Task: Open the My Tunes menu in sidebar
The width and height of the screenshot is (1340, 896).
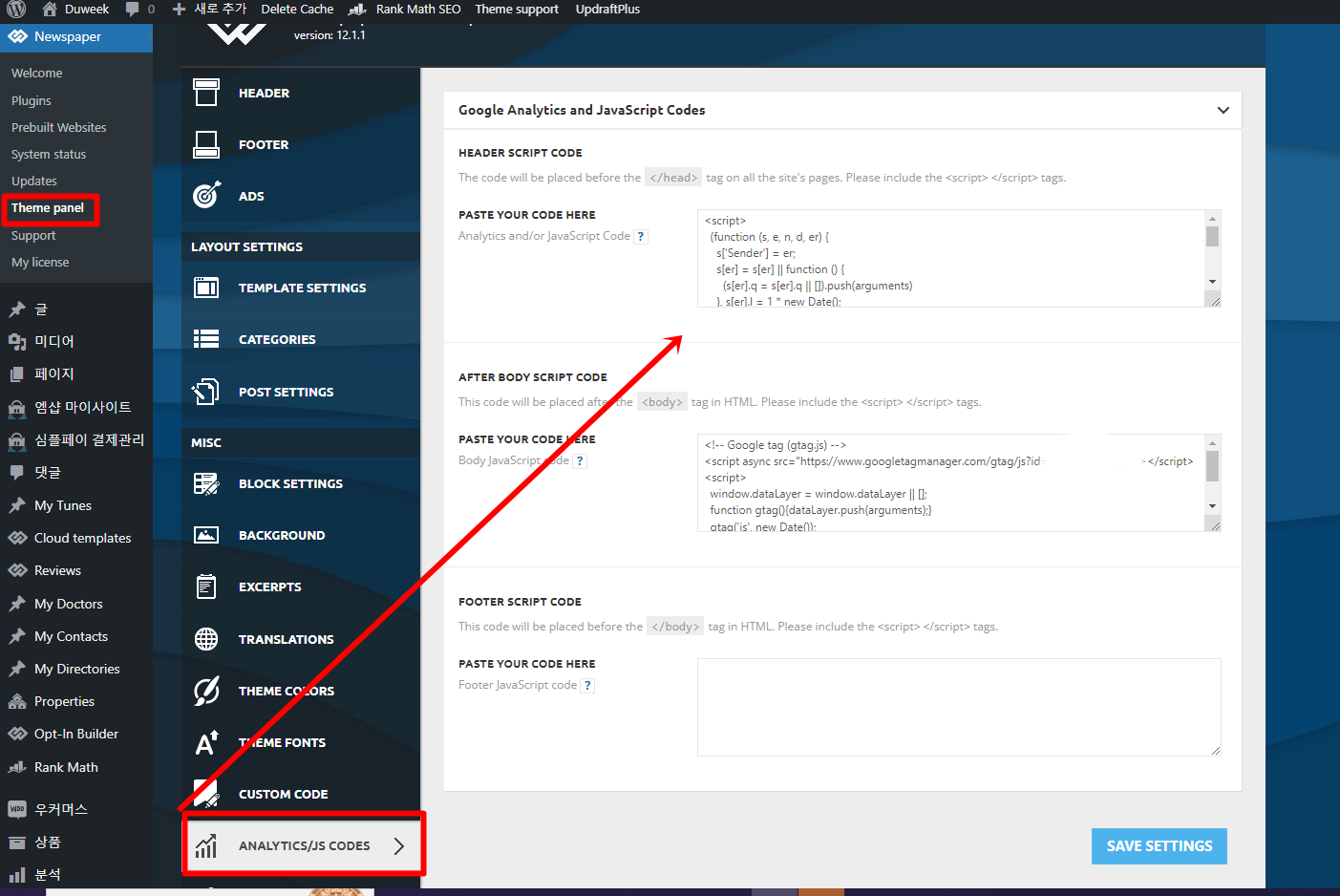Action: [x=76, y=505]
